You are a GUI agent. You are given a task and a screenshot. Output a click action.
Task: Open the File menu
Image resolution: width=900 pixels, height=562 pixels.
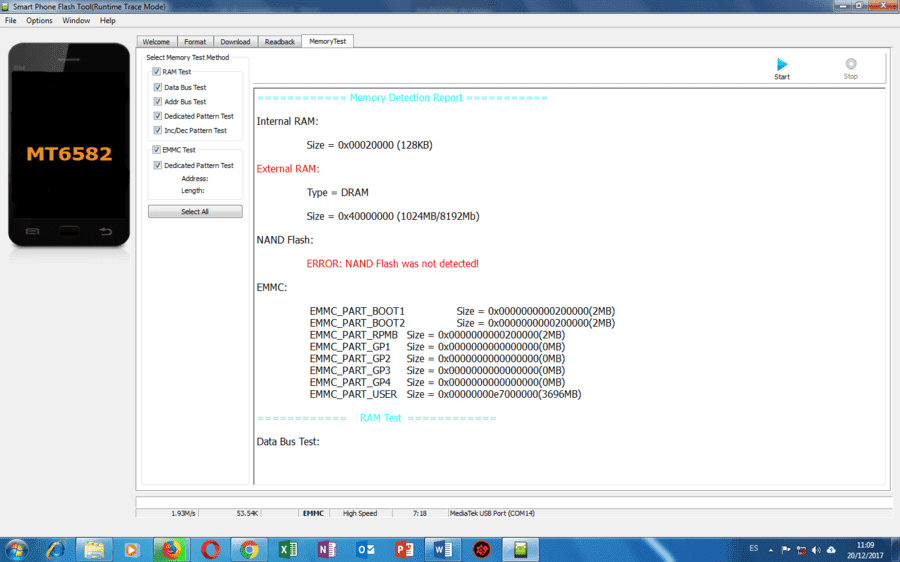tap(10, 20)
